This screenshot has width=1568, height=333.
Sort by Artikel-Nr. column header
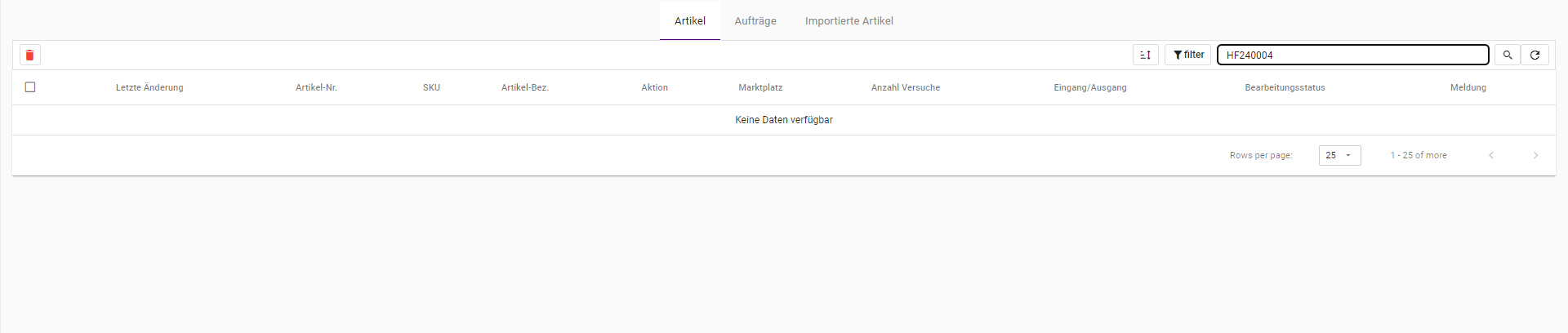click(x=316, y=87)
